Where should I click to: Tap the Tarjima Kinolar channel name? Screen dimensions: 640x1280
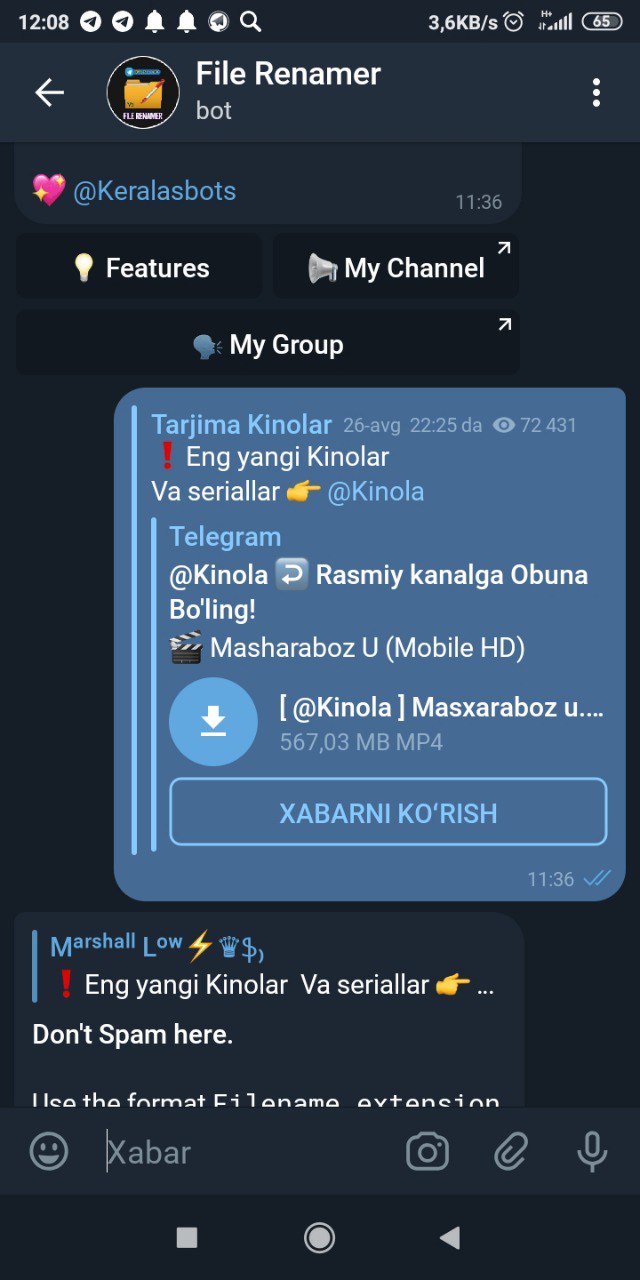(x=241, y=425)
